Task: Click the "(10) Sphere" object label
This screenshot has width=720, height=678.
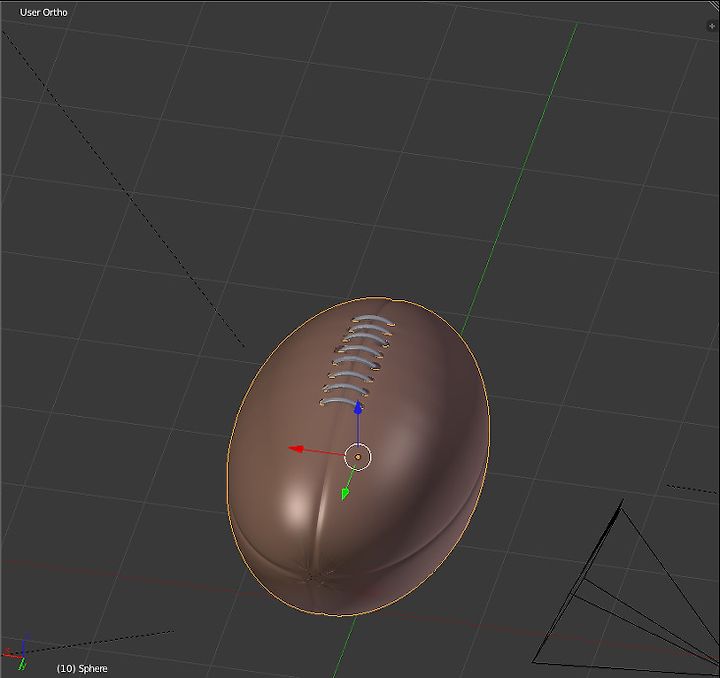Action: (x=82, y=668)
